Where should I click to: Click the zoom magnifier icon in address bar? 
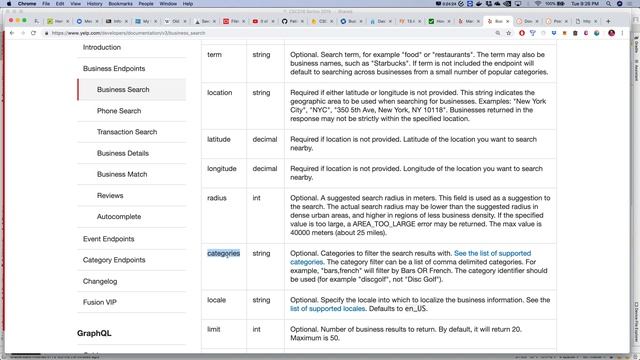pos(498,33)
